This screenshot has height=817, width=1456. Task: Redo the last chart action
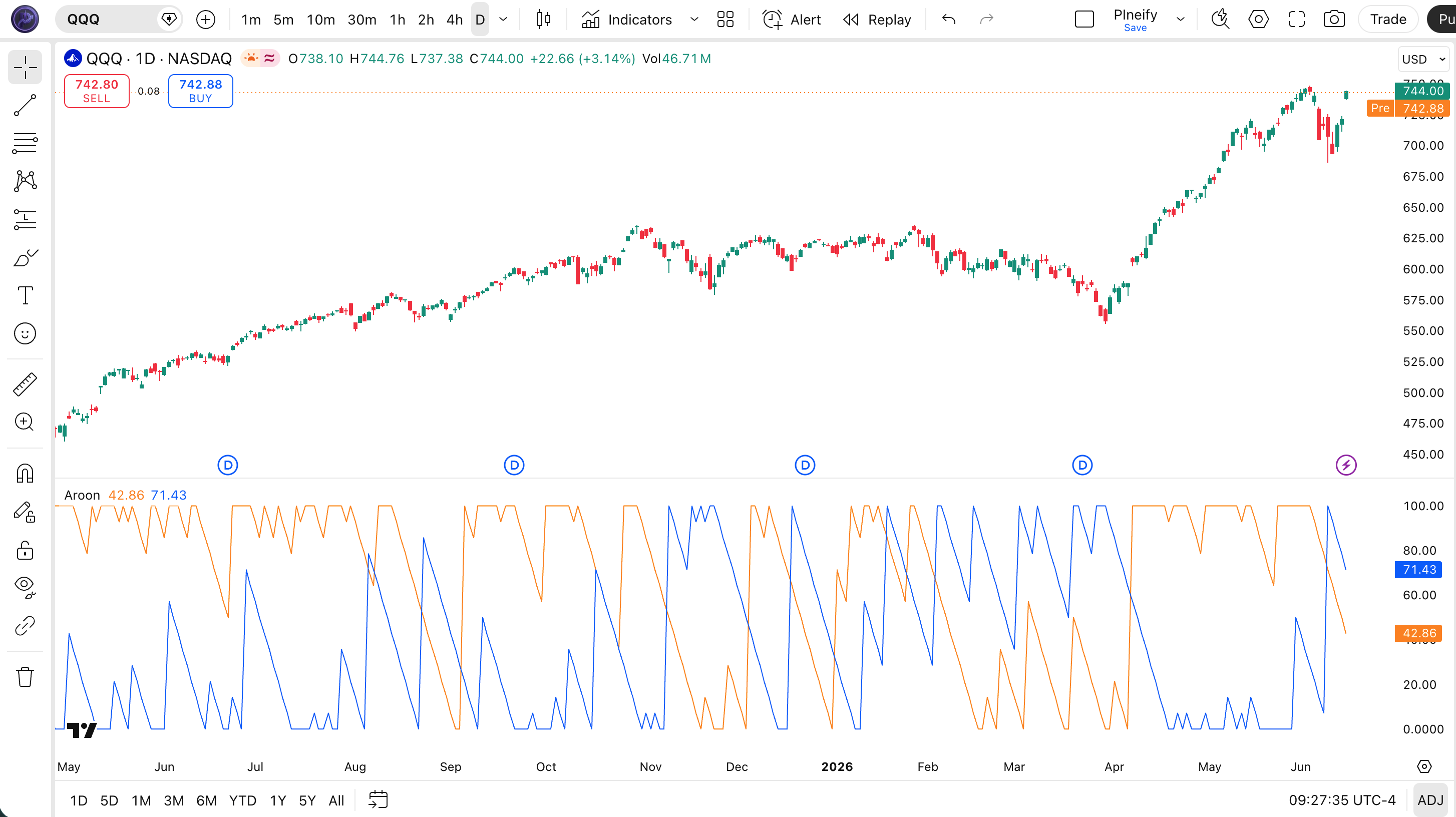(x=986, y=20)
